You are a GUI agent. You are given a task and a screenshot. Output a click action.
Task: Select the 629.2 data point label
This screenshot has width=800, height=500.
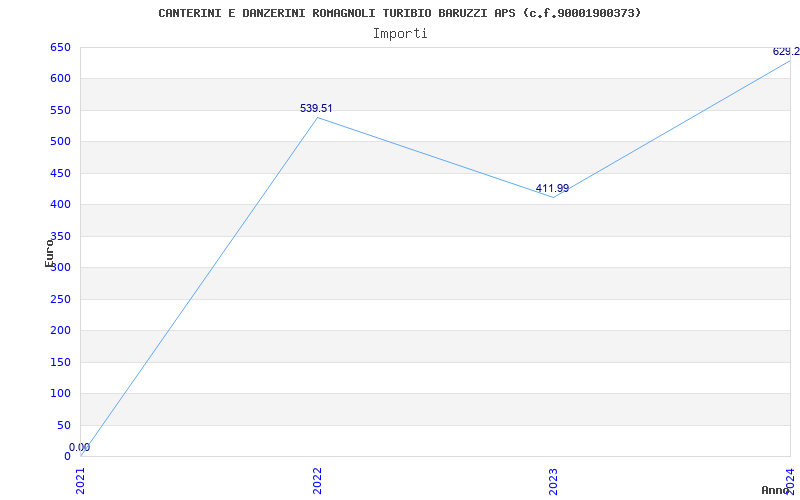pyautogui.click(x=786, y=52)
